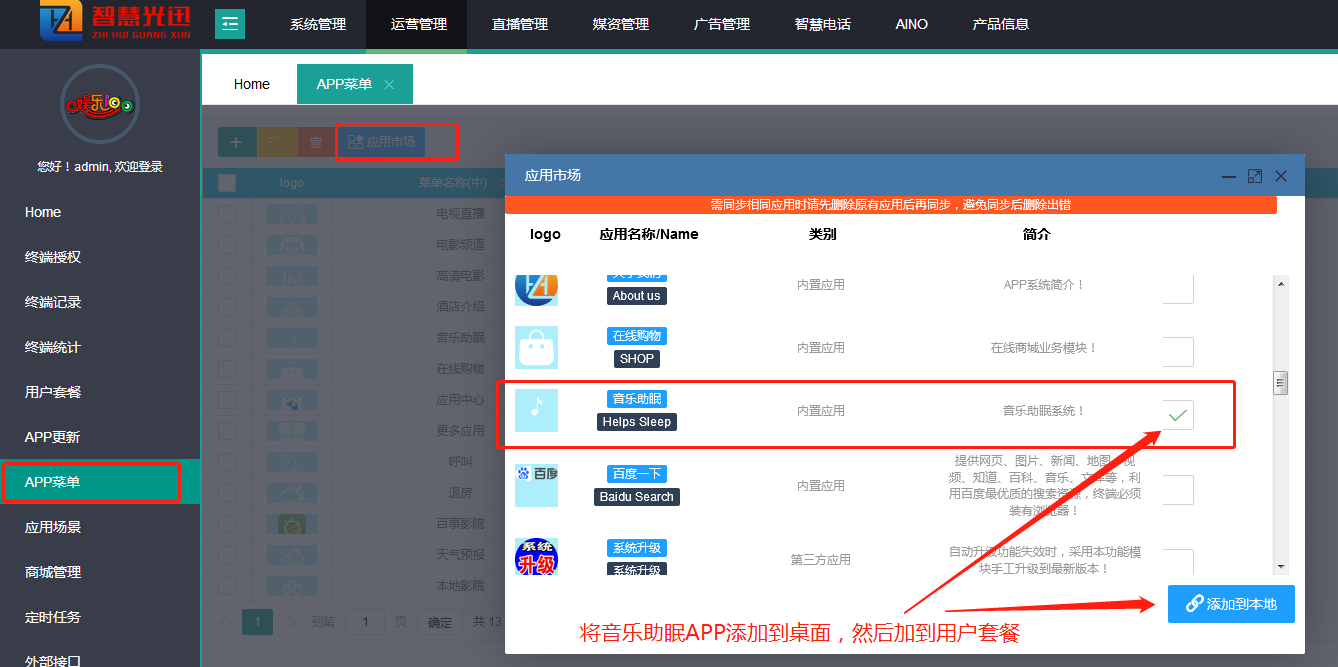Close the APP菜单 tab with its X icon
Image resolution: width=1338 pixels, height=667 pixels.
click(389, 85)
